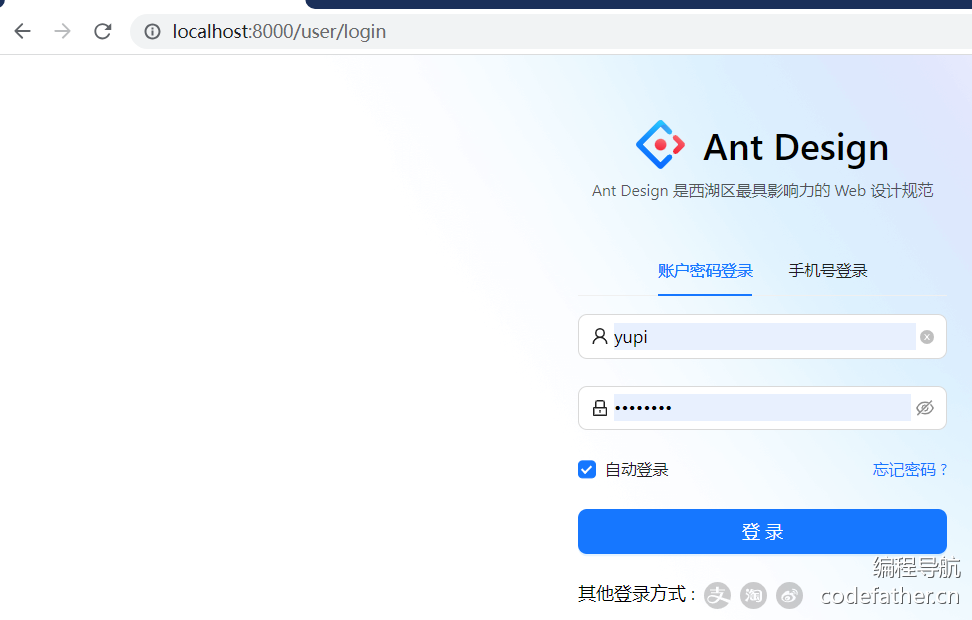Switch to 手机号登录 tab
The image size is (972, 620).
pyautogui.click(x=828, y=271)
